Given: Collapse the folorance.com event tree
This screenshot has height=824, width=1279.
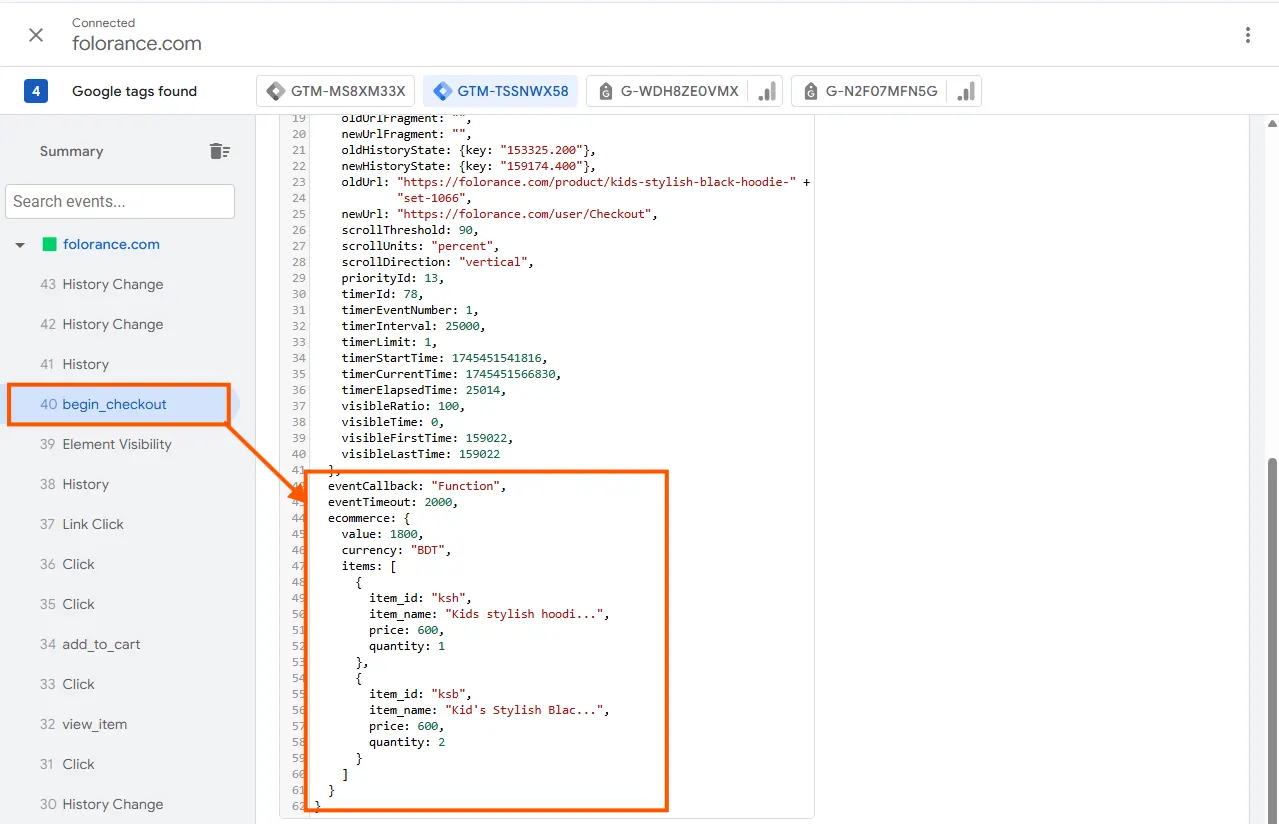Looking at the screenshot, I should point(20,245).
